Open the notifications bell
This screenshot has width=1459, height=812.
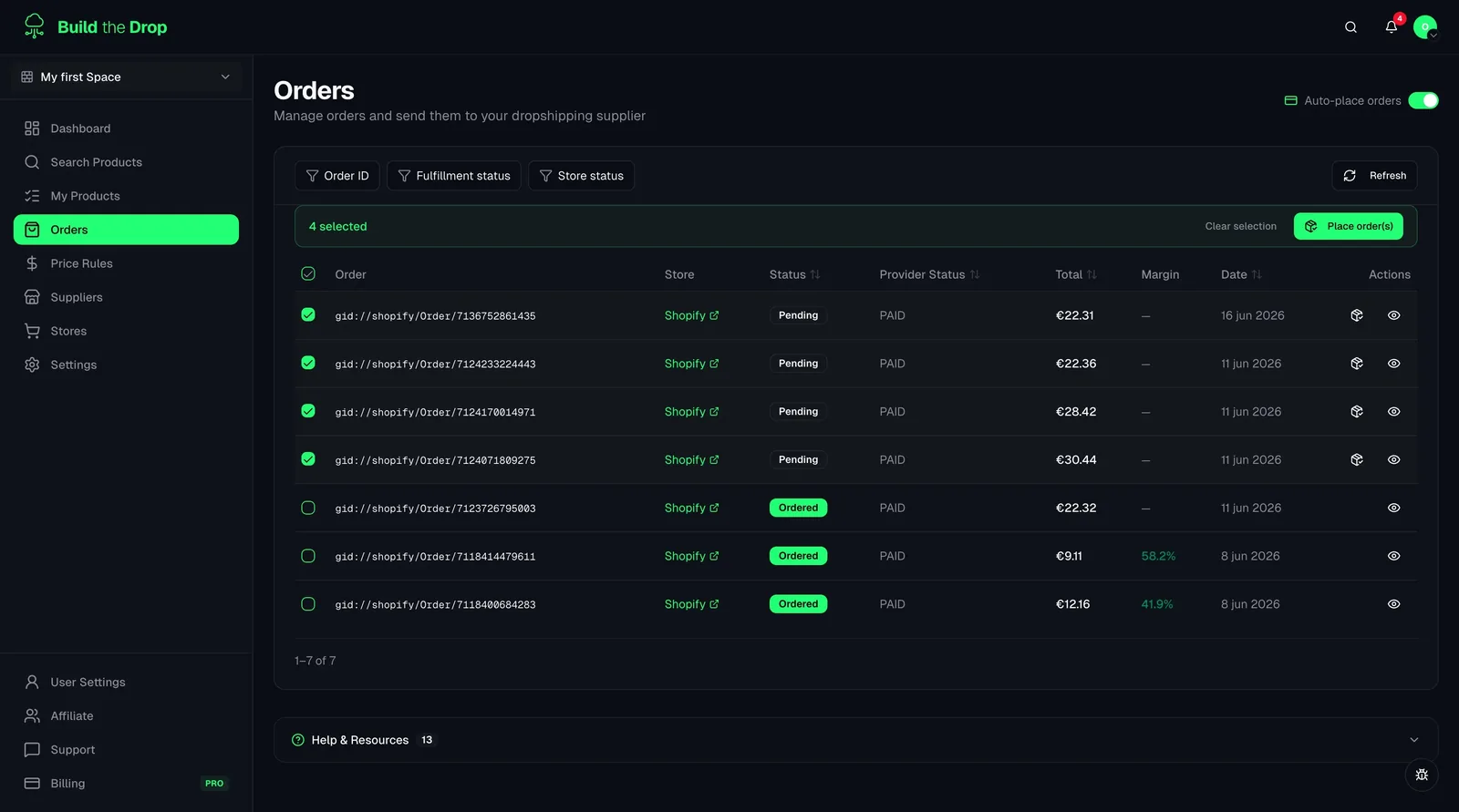coord(1392,27)
